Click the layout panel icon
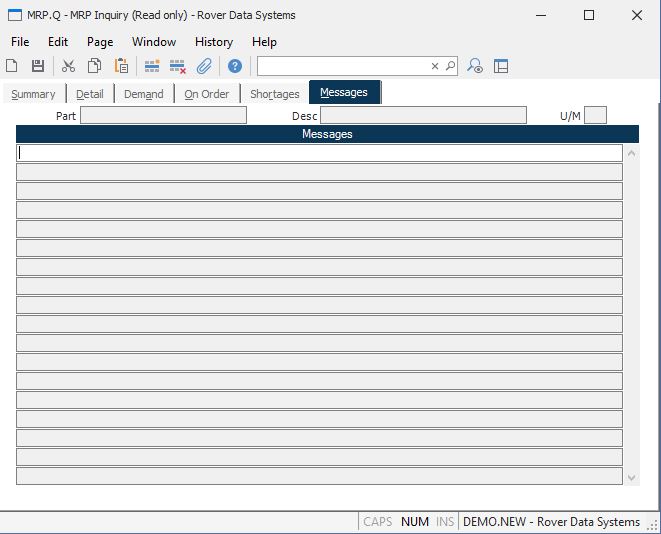Screen dimensions: 661x534 [x=501, y=66]
